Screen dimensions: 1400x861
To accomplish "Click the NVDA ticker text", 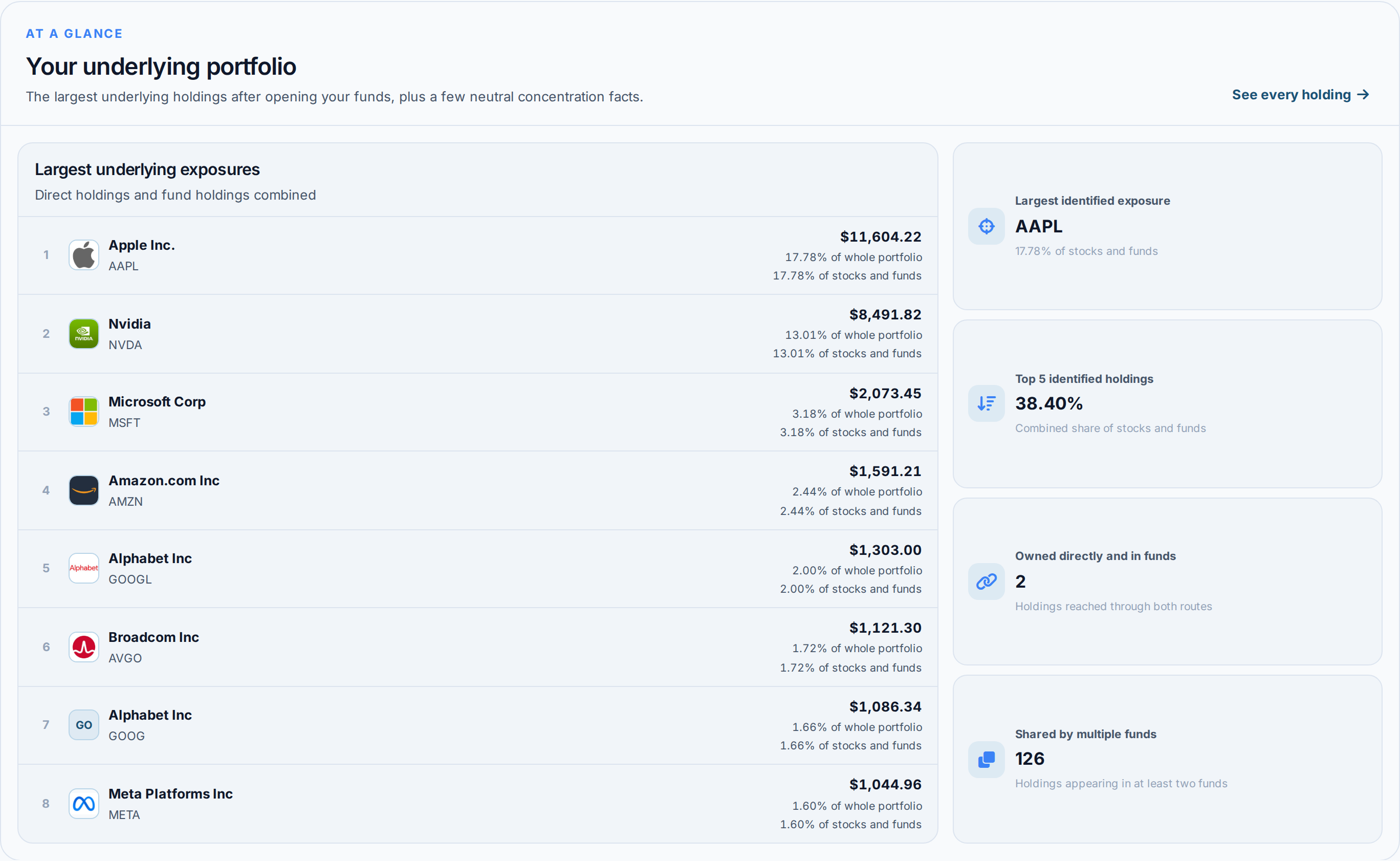I will click(x=125, y=345).
